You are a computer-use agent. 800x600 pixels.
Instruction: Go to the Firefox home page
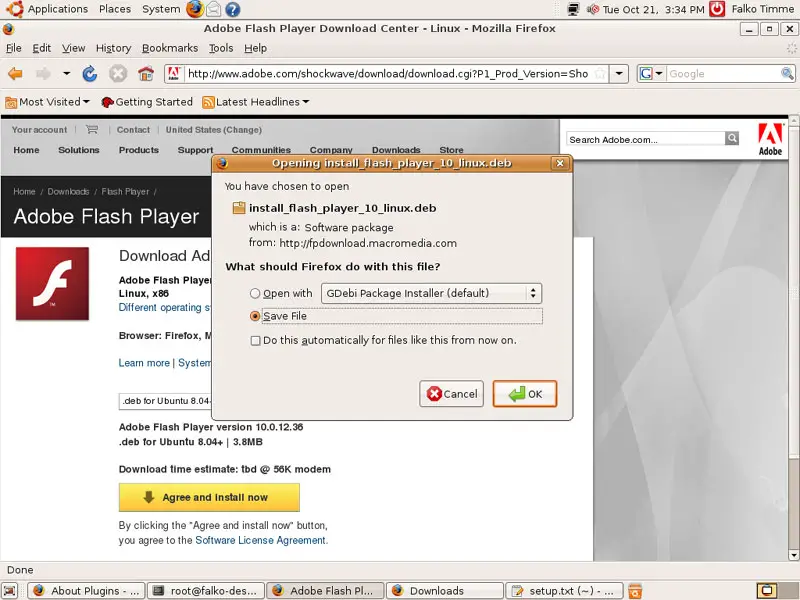pos(146,74)
